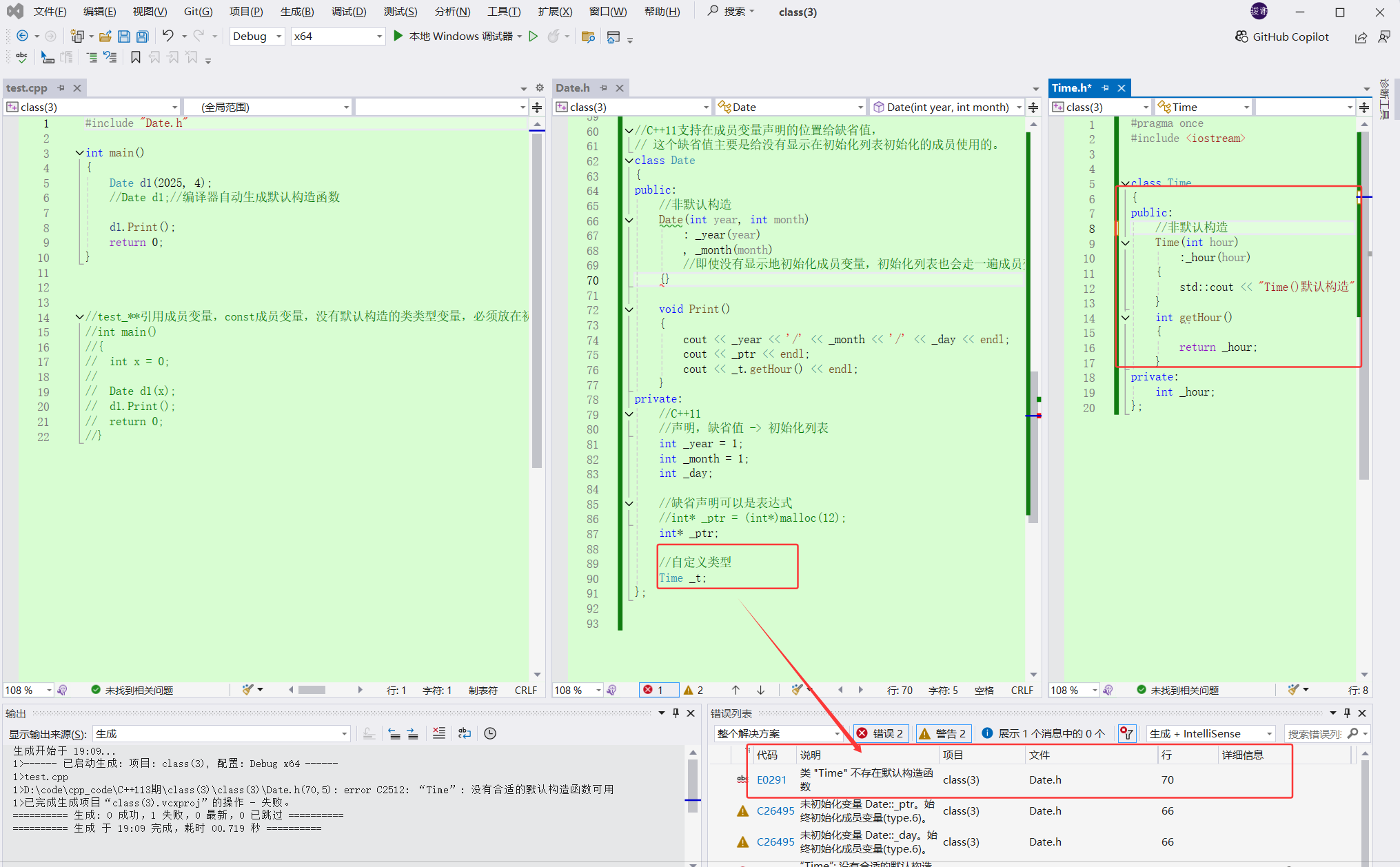Click the Save All toolbar icon
This screenshot has height=867, width=1400.
point(143,37)
